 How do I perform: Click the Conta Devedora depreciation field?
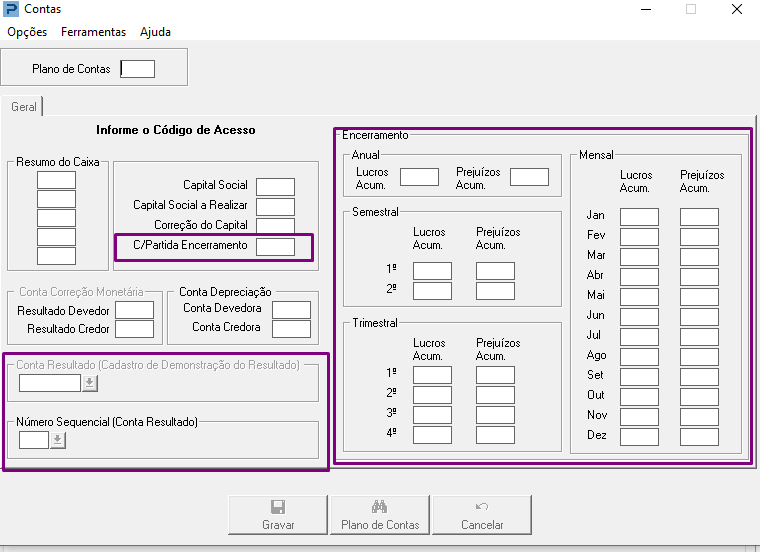click(291, 309)
